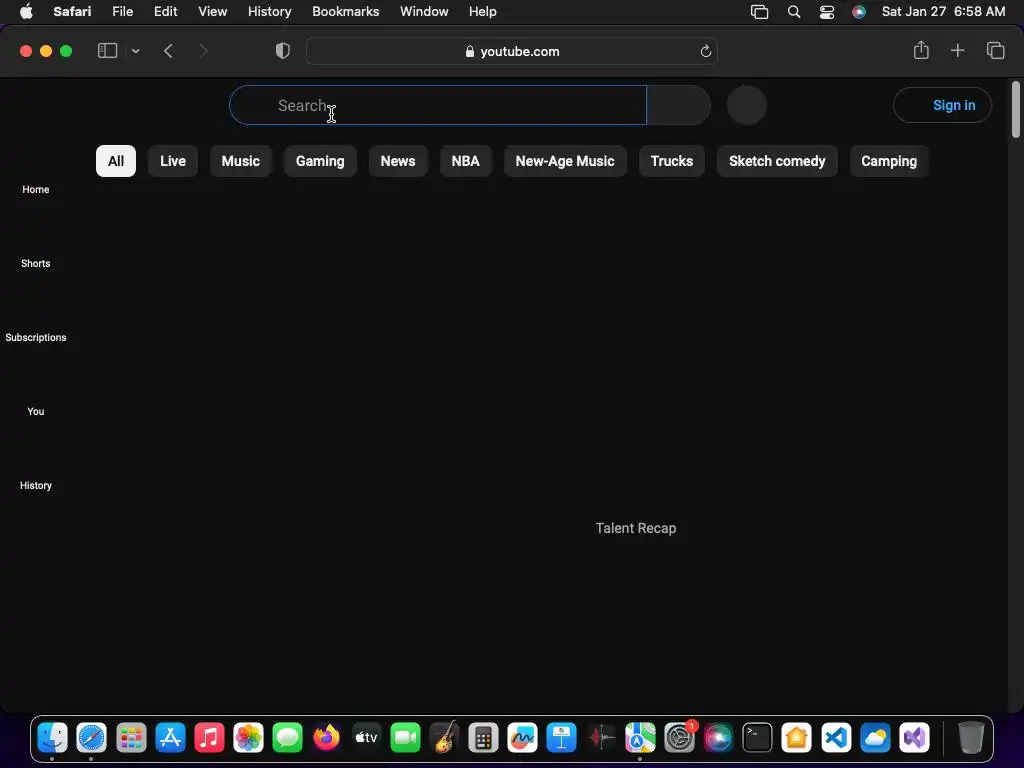Screen dimensions: 1024x768
Task: Open Apple TV from the Dock
Action: 366,738
